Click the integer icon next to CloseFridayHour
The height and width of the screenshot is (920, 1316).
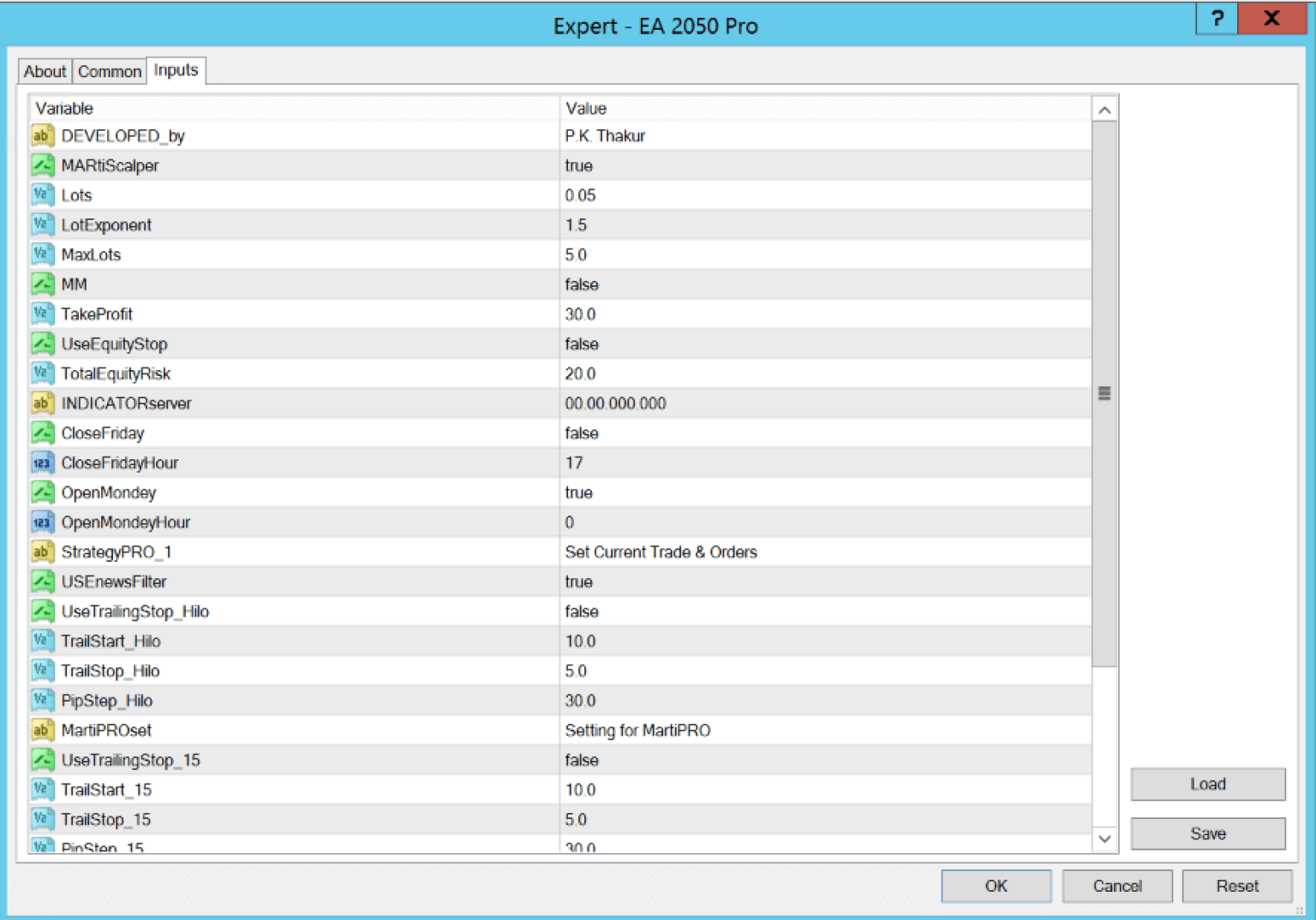pos(41,463)
